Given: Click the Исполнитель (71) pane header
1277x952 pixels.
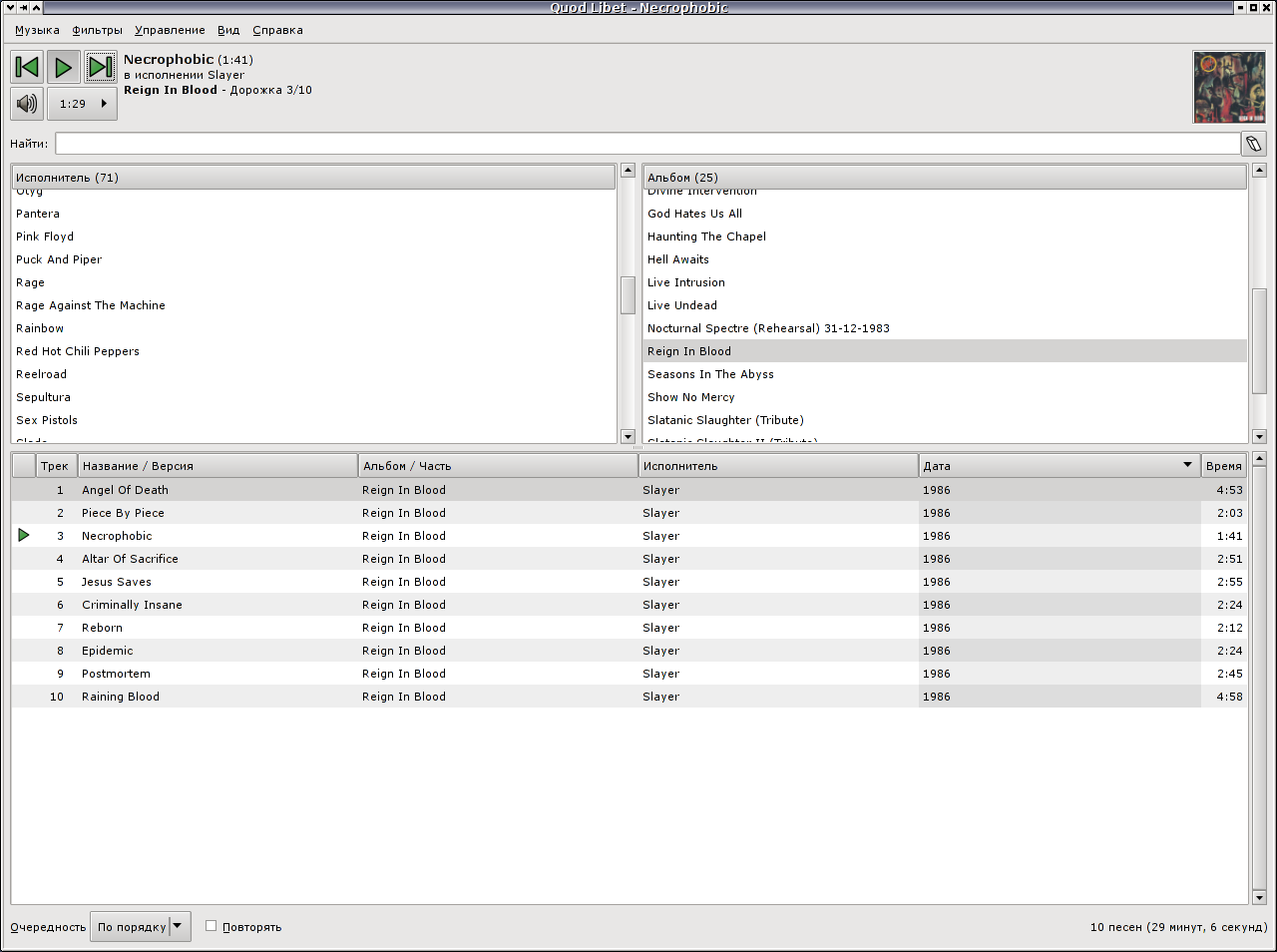Looking at the screenshot, I should pos(313,178).
